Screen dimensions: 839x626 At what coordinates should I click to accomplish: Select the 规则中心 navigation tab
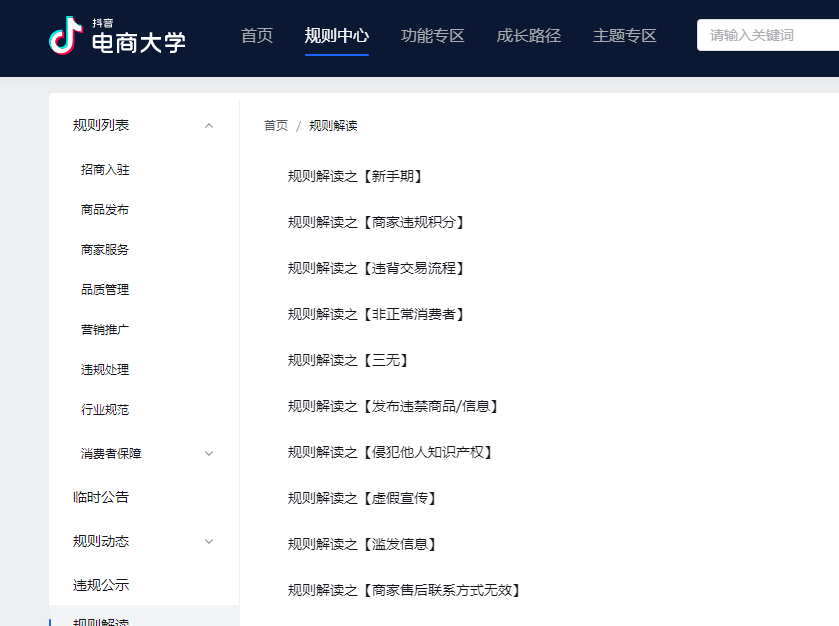point(337,36)
